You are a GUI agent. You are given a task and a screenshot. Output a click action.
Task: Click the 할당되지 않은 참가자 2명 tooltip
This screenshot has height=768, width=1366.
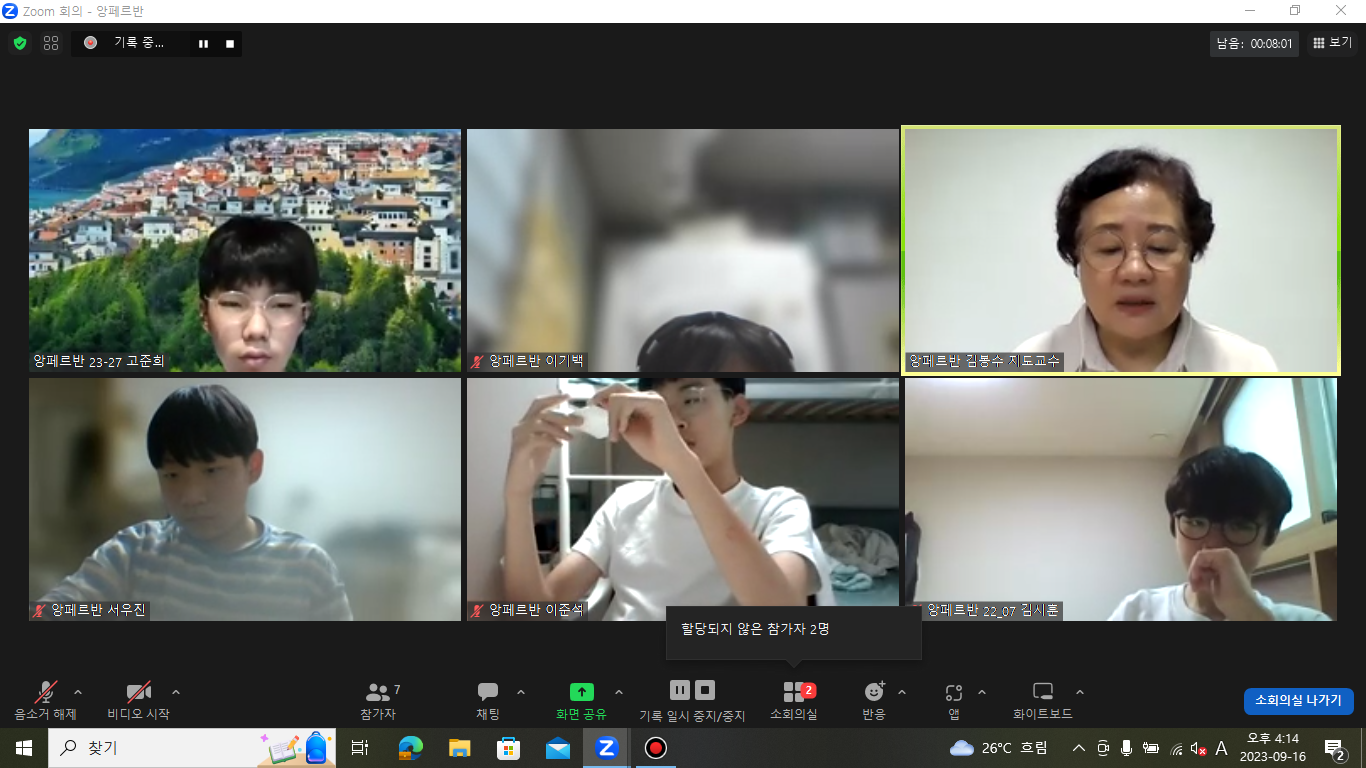(794, 632)
